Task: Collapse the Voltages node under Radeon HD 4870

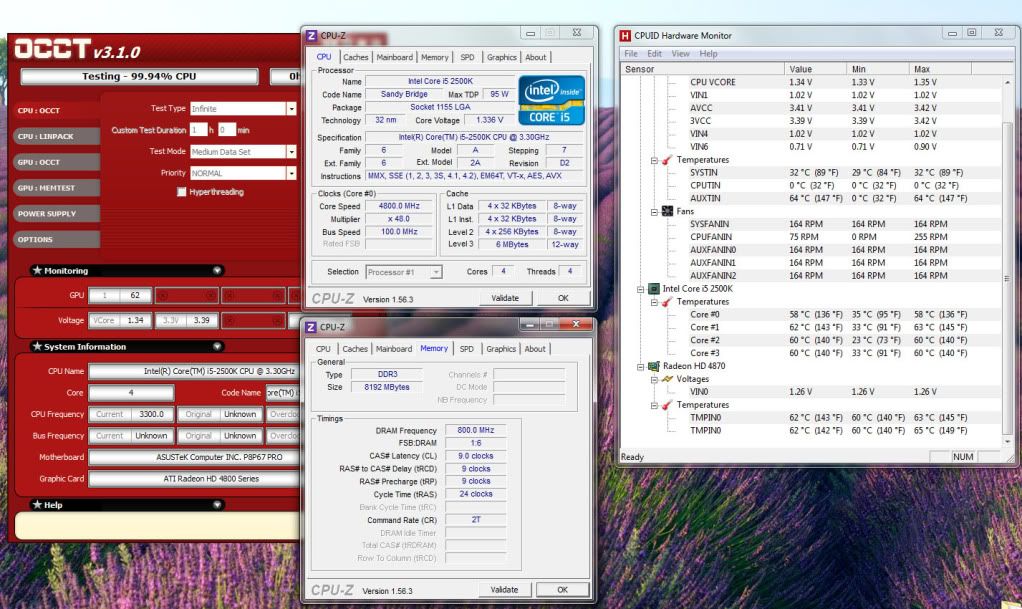Action: (654, 379)
